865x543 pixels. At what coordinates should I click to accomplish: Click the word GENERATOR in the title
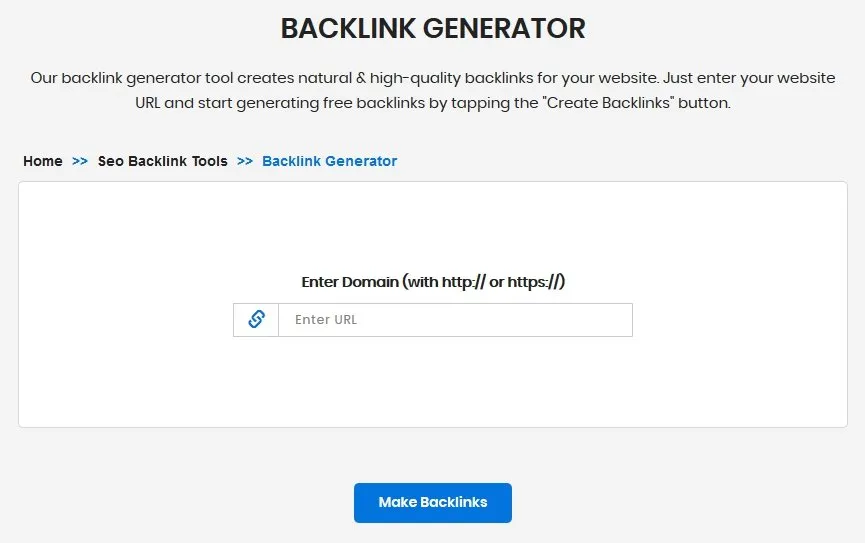point(504,28)
